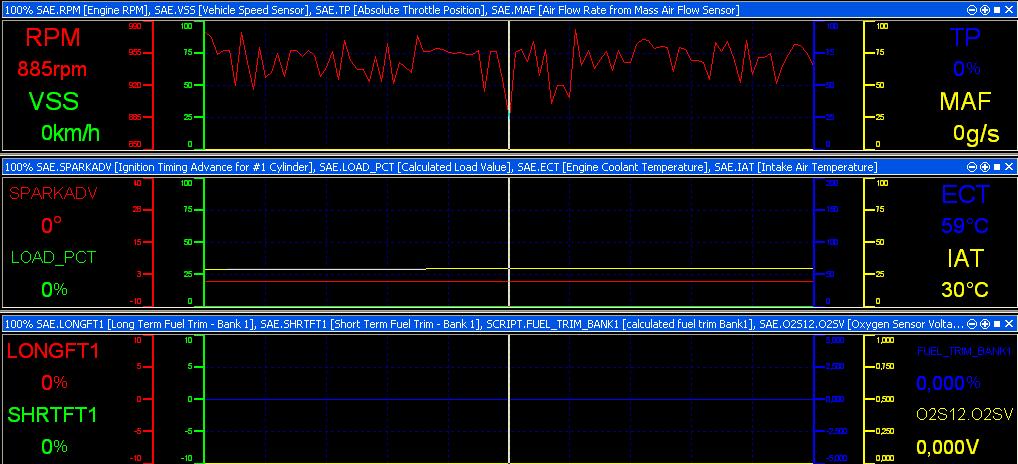Zoom in the RPM chart panel
1018x464 pixels.
click(984, 10)
